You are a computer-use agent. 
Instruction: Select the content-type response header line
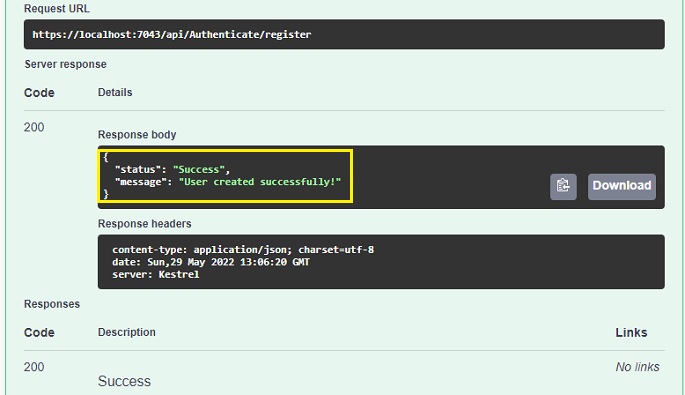click(243, 249)
